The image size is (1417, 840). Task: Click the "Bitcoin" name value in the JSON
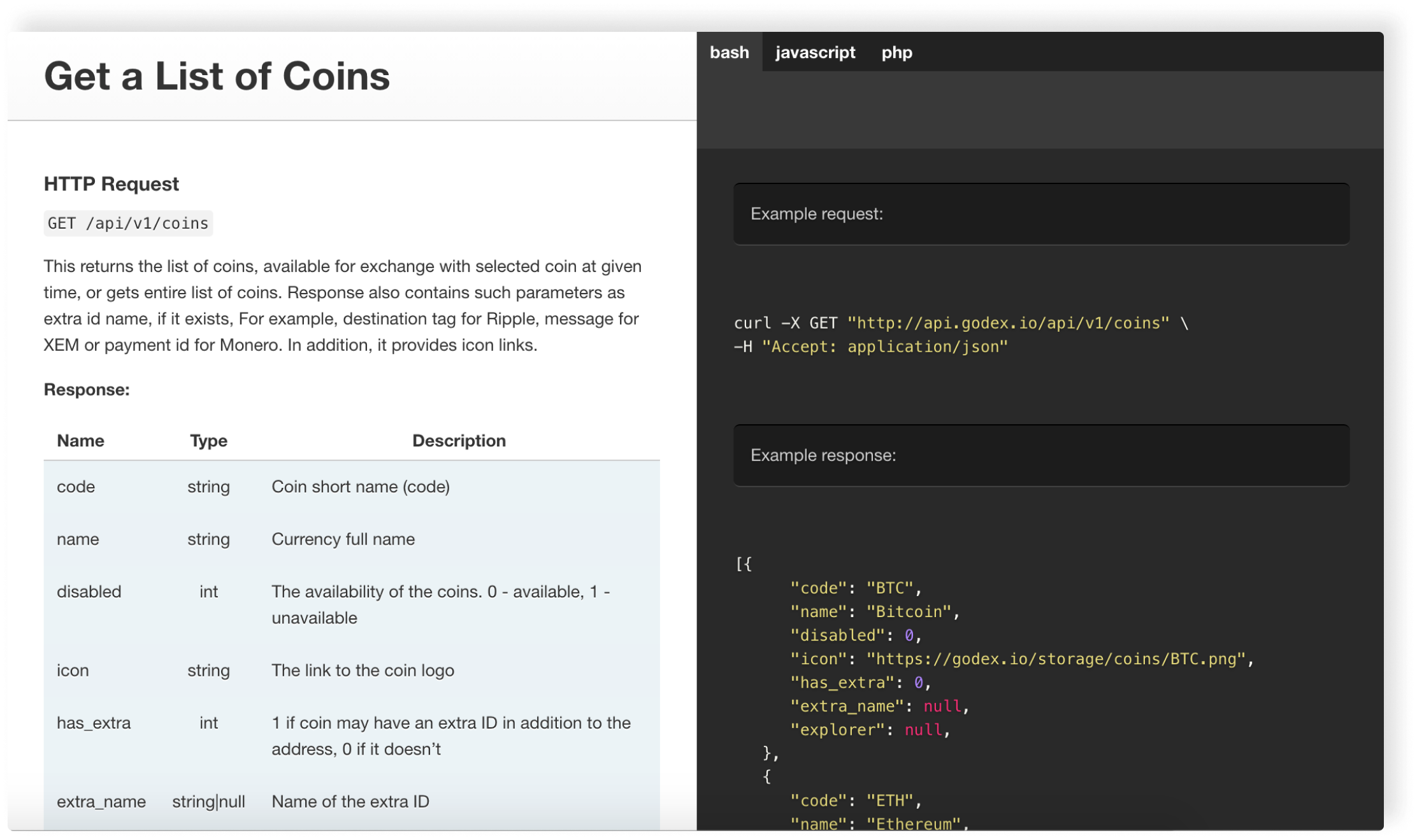coord(909,611)
